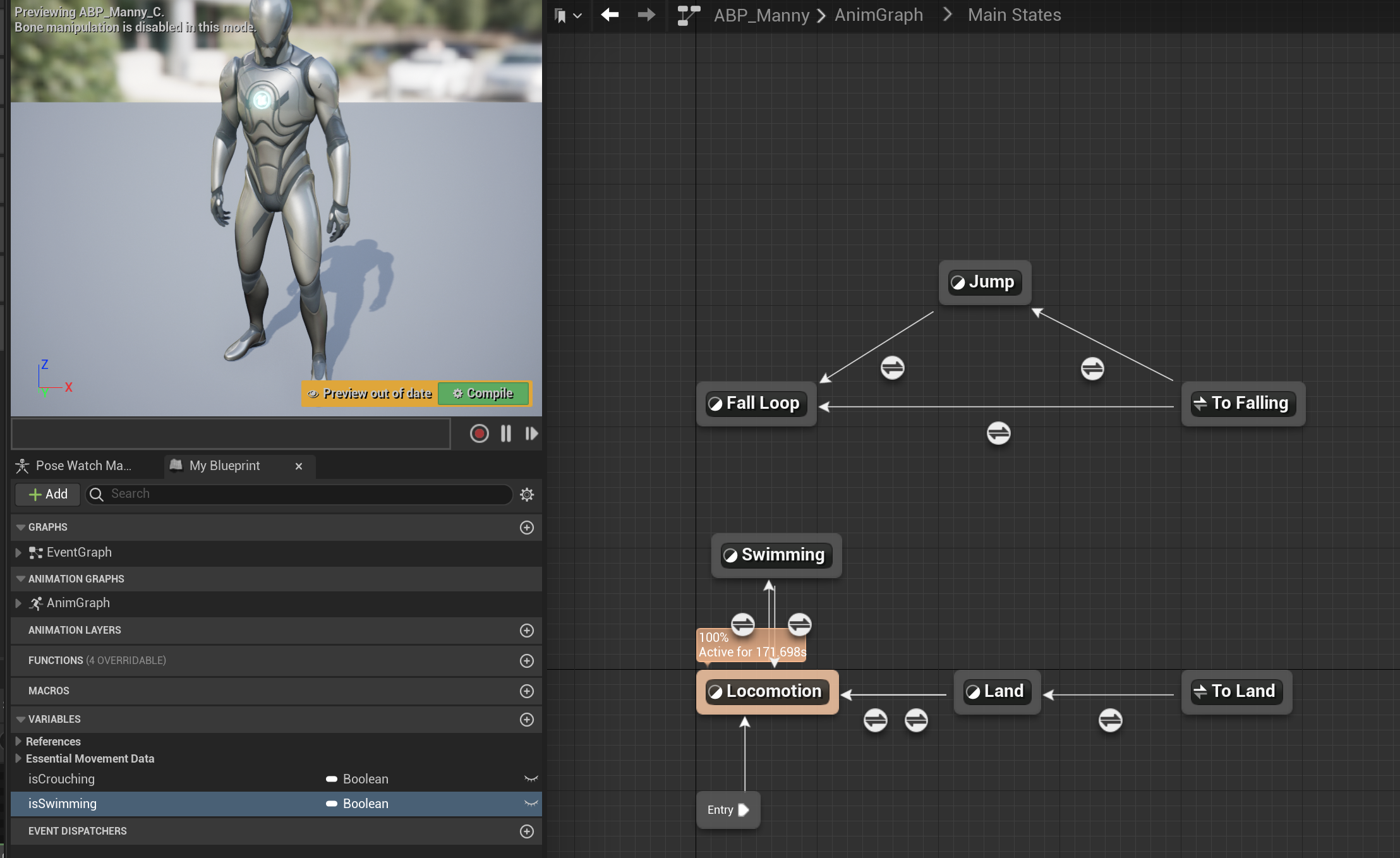1400x858 pixels.
Task: Add new graph via plus icon
Action: 527,528
